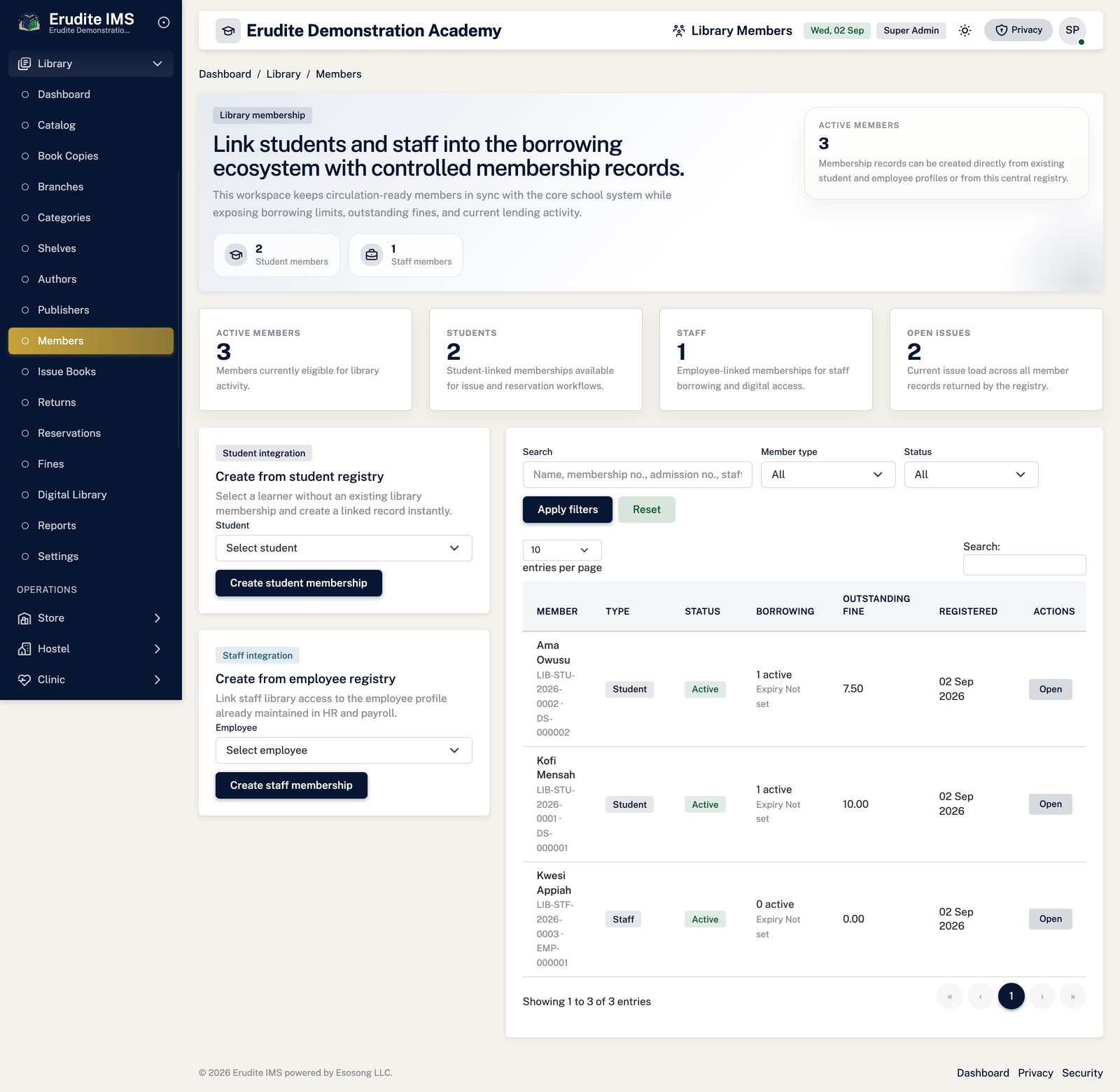This screenshot has height=1092, width=1120.
Task: Reset the member filters
Action: (x=647, y=510)
